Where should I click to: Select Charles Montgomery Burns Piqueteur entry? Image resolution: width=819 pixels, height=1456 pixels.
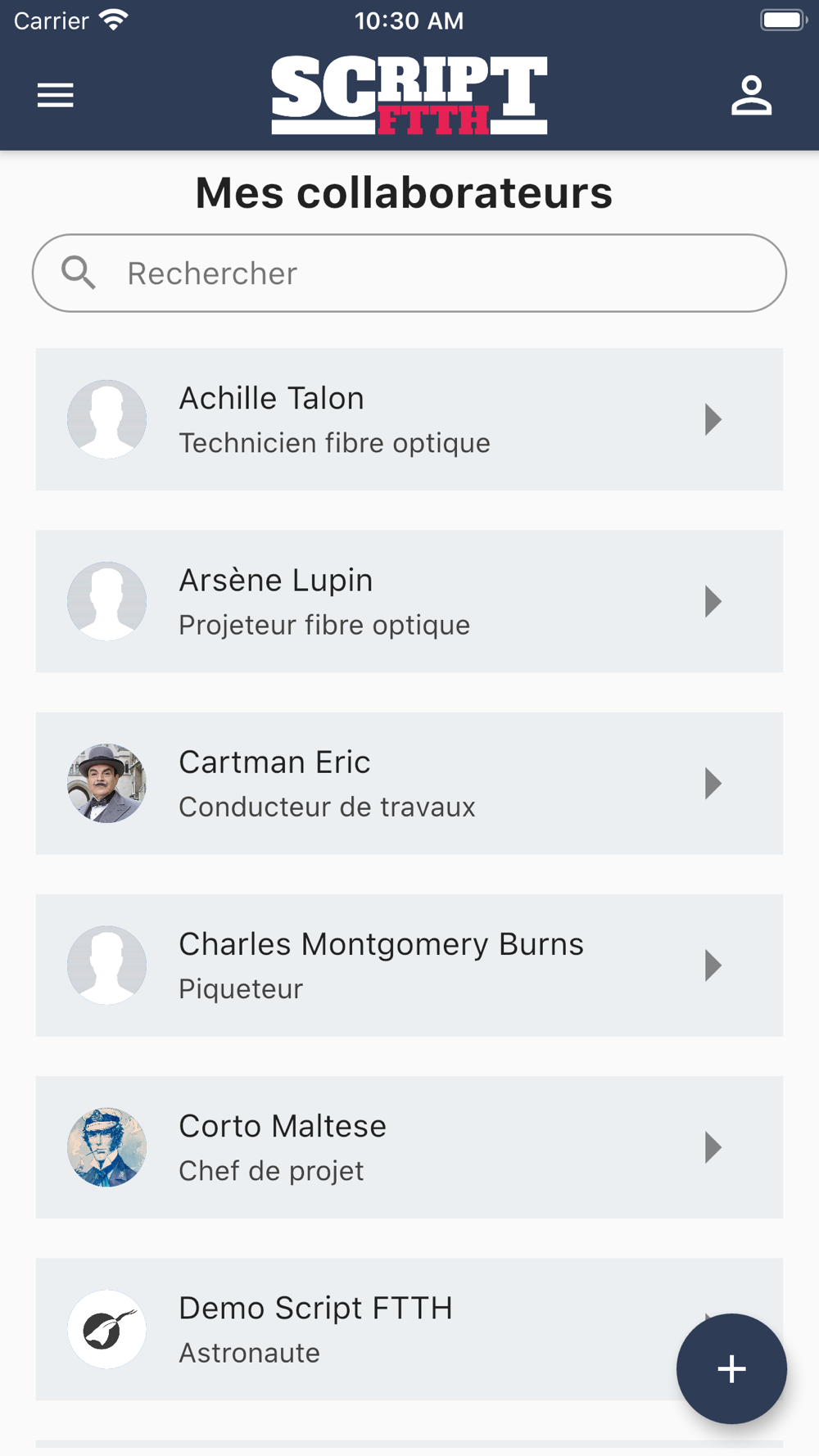pyautogui.click(x=409, y=965)
